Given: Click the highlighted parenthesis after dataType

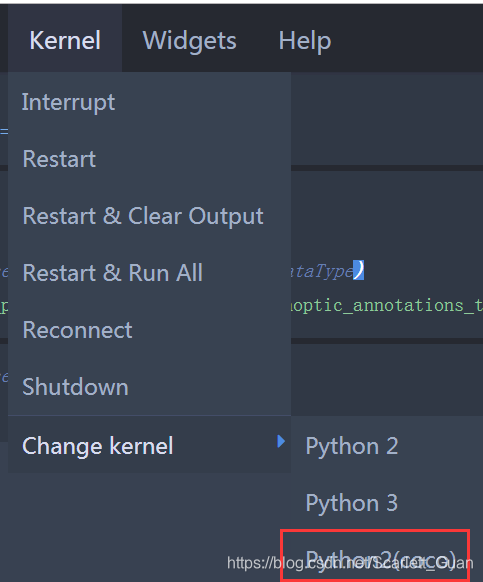Looking at the screenshot, I should (x=358, y=270).
